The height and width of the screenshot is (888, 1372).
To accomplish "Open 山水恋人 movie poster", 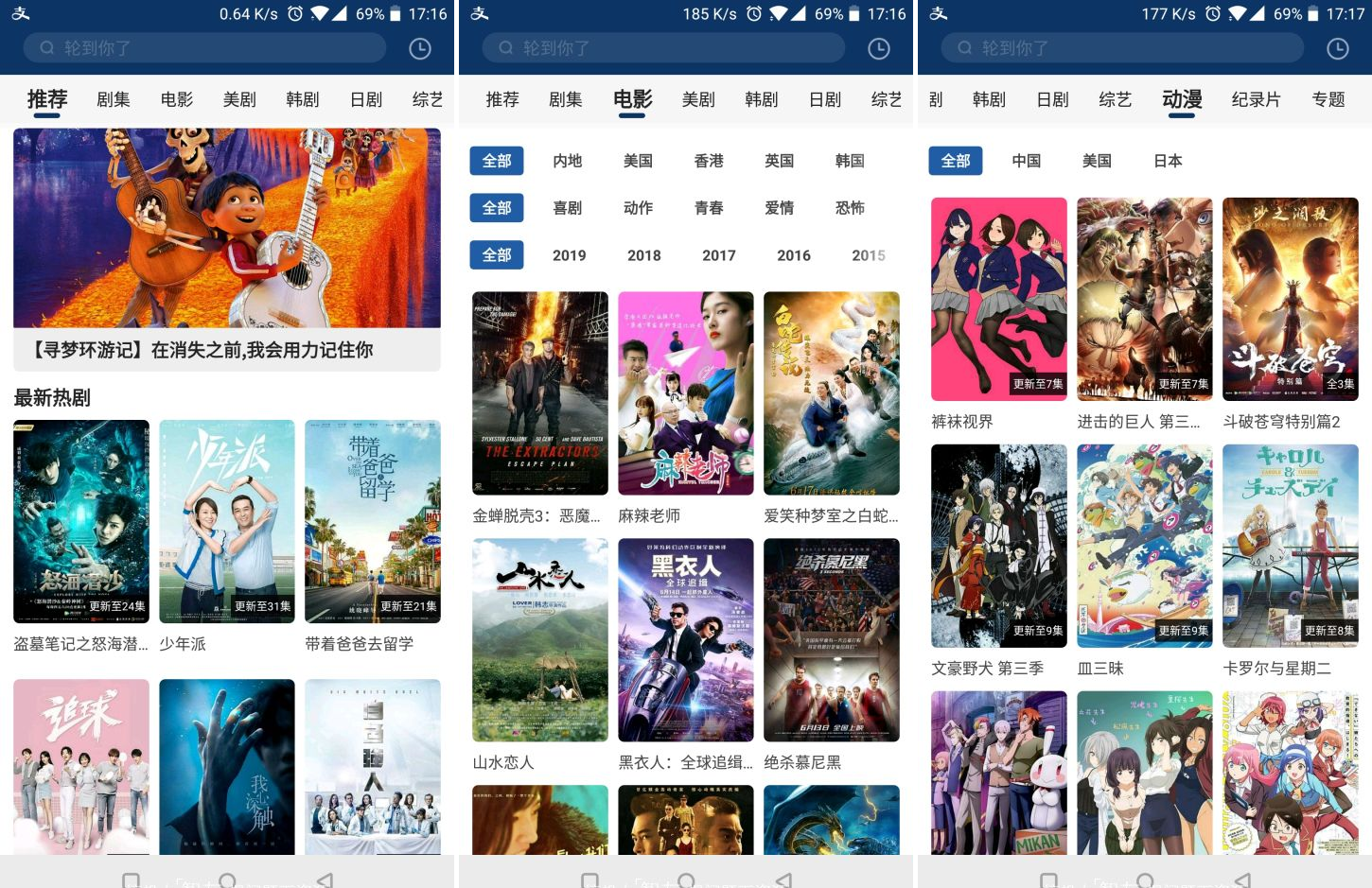I will pos(540,640).
